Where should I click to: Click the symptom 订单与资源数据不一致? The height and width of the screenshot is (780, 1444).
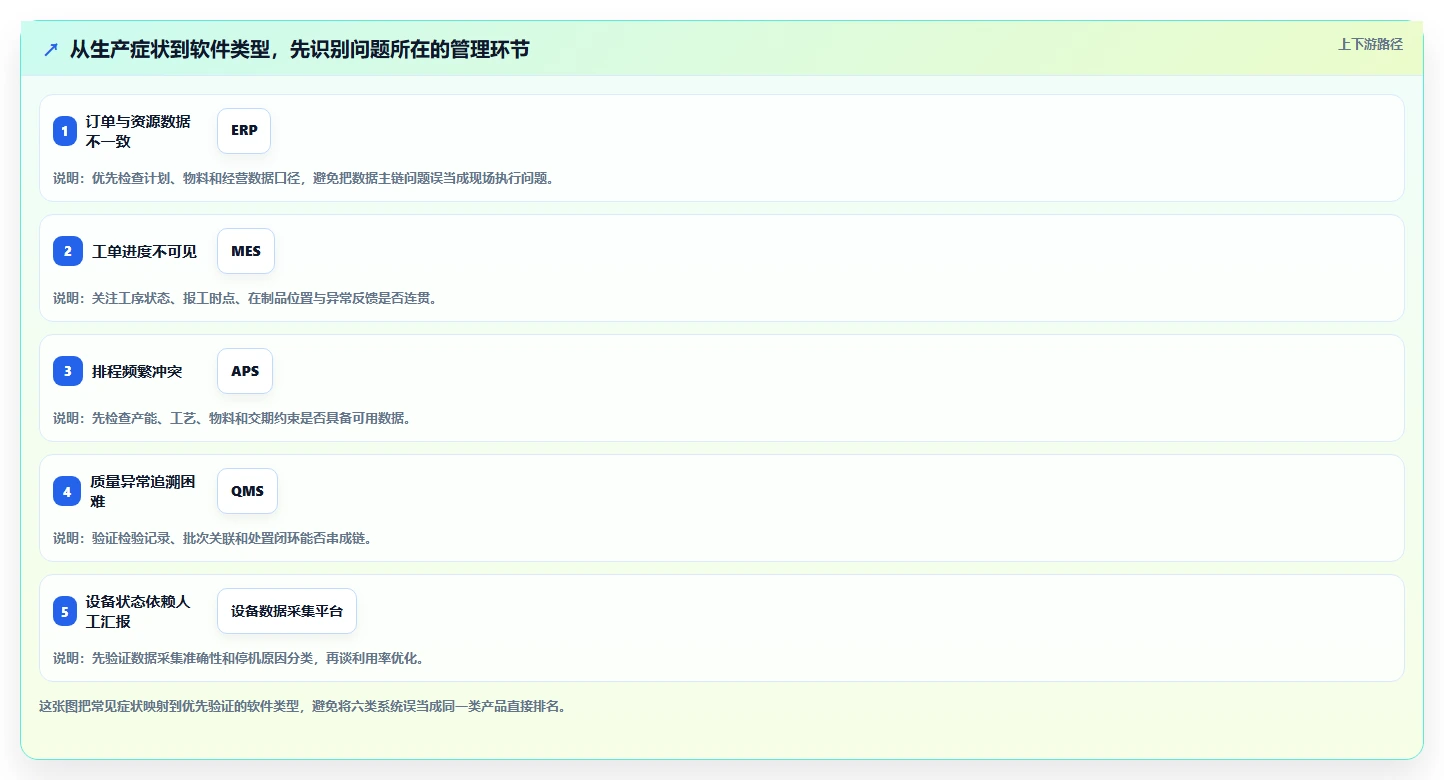pos(138,131)
